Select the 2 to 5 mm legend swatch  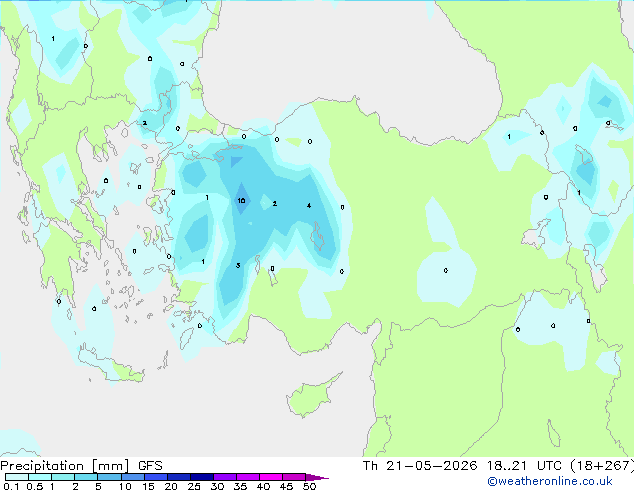coord(86,477)
